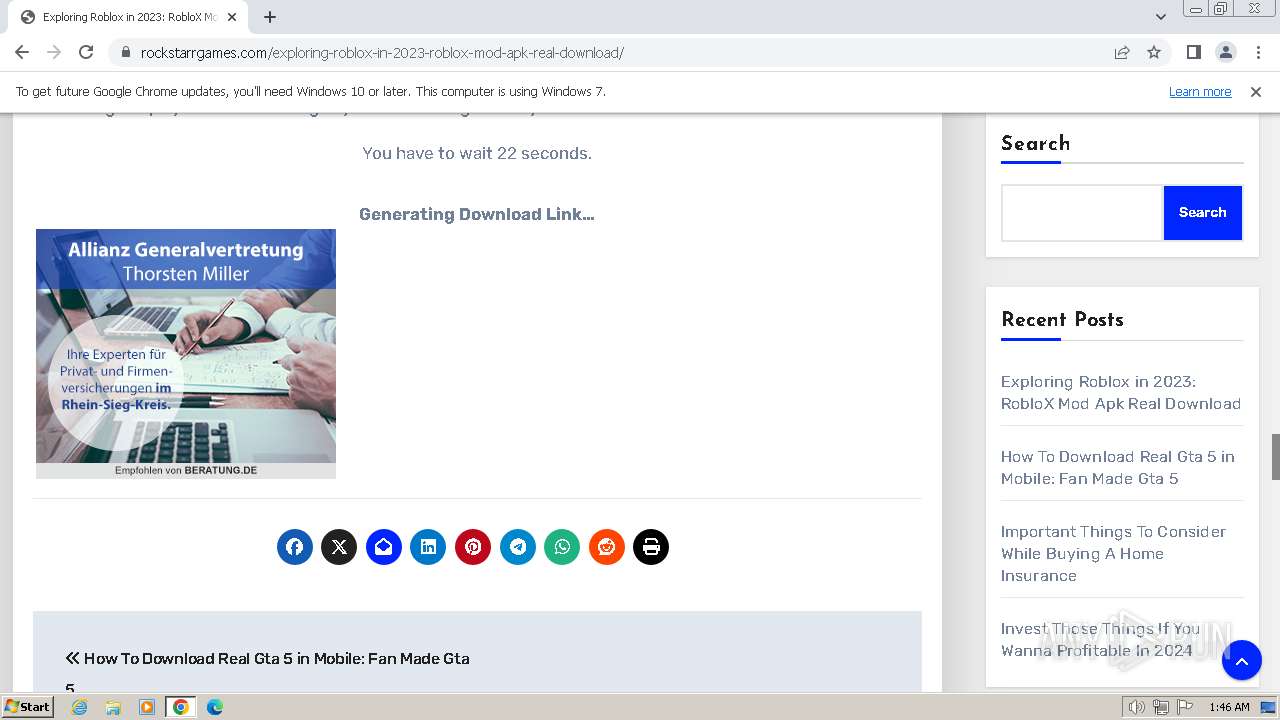Image resolution: width=1280 pixels, height=720 pixels.
Task: Share the post via email icon
Action: 384,547
